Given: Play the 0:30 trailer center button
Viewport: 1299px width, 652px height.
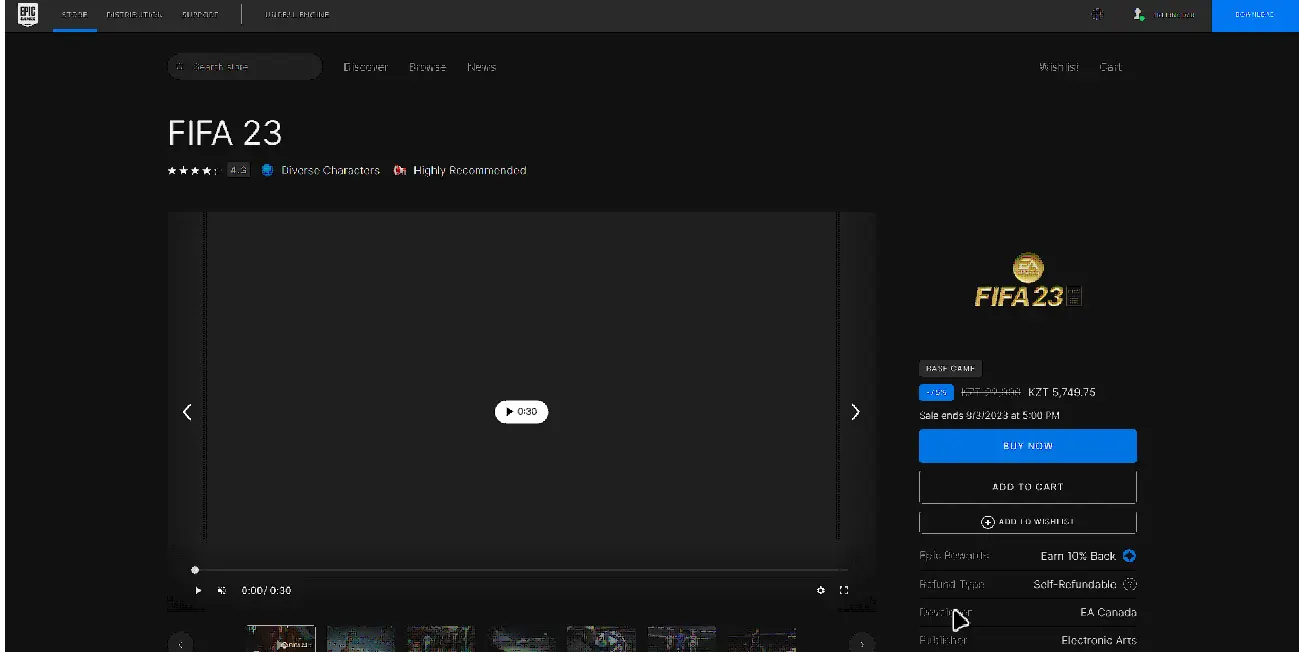Looking at the screenshot, I should pos(522,412).
